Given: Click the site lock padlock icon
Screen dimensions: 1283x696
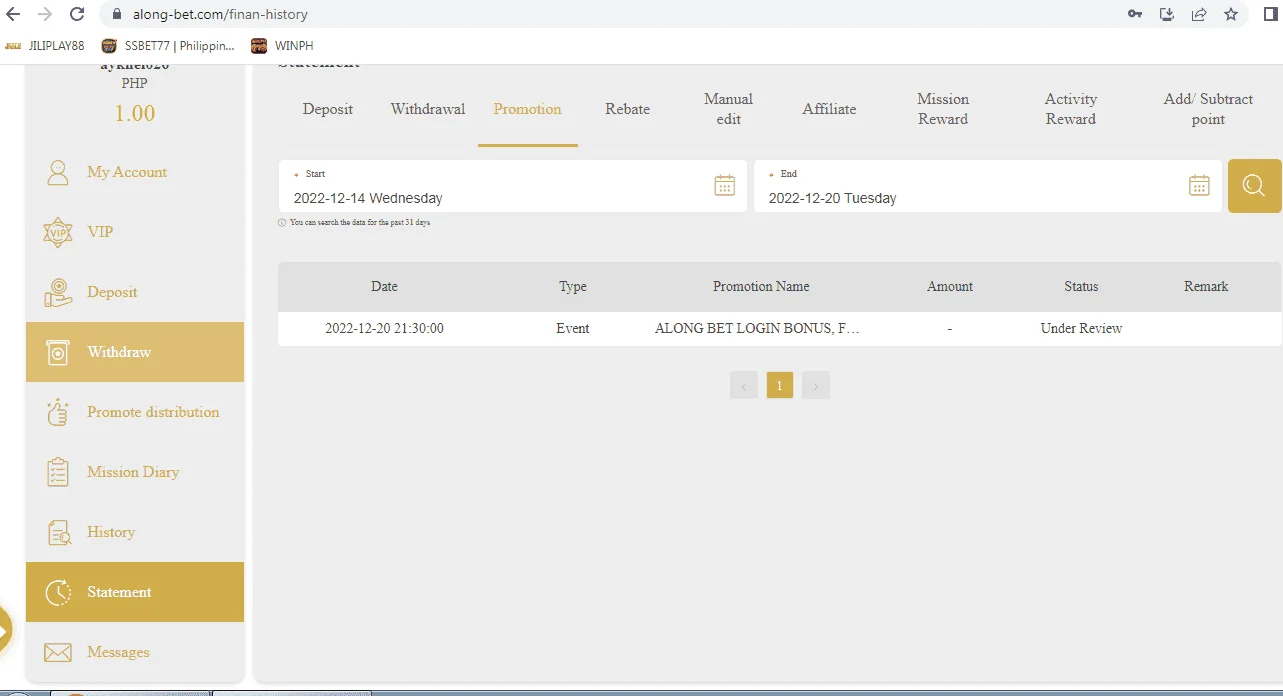Looking at the screenshot, I should tap(116, 14).
